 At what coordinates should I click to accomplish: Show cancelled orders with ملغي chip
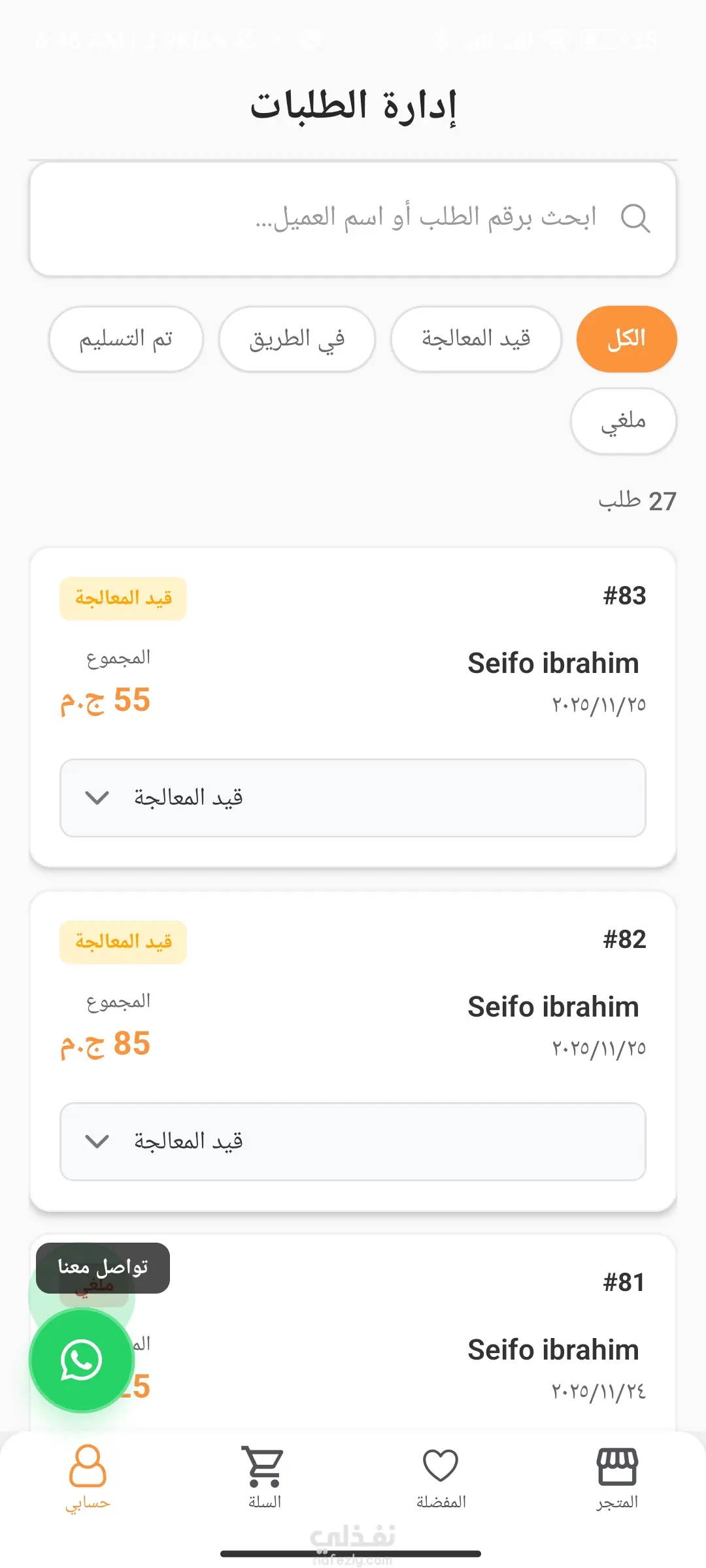(x=623, y=421)
